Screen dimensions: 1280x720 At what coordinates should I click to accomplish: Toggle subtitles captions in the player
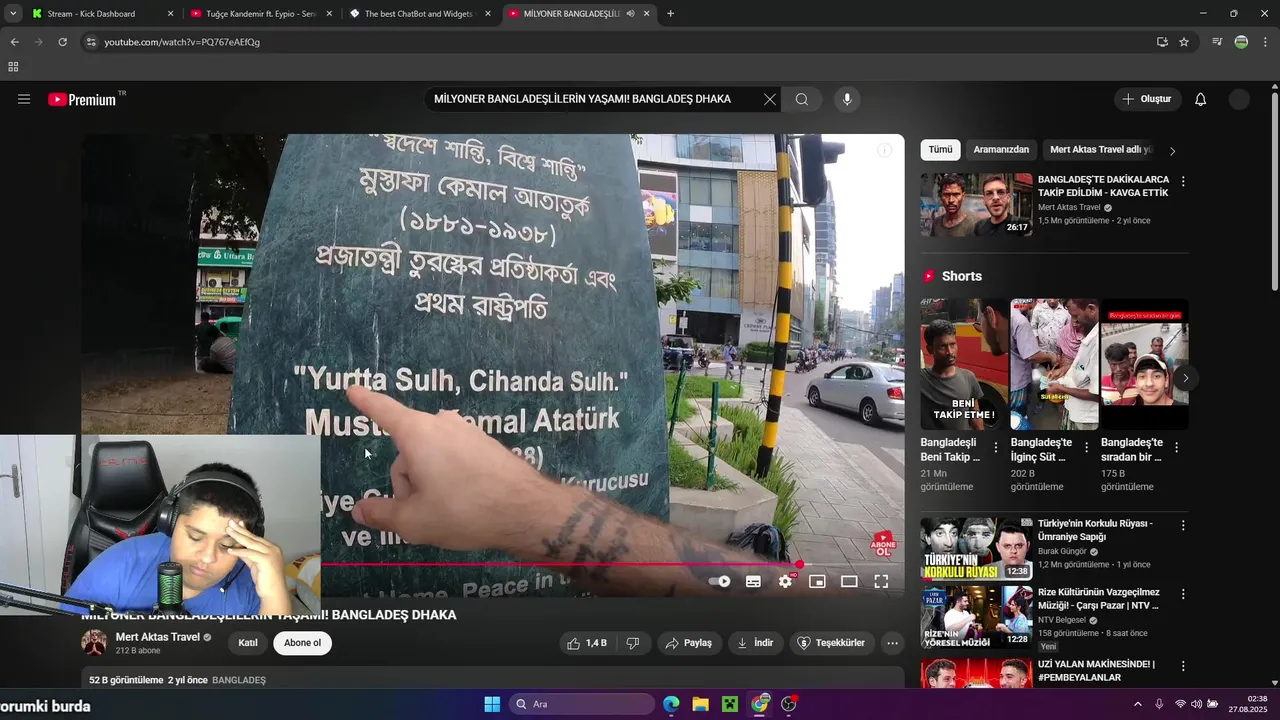(x=753, y=581)
